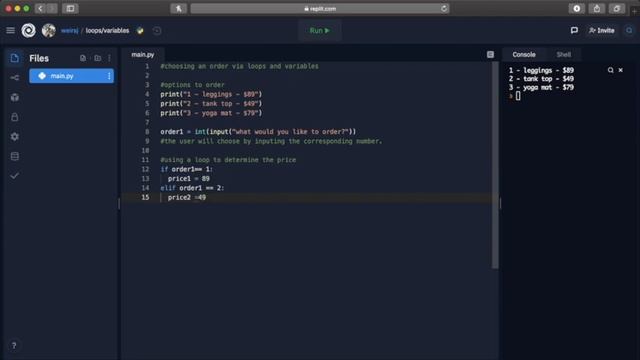Open the browser downloads icon
The image size is (640, 360).
click(576, 8)
